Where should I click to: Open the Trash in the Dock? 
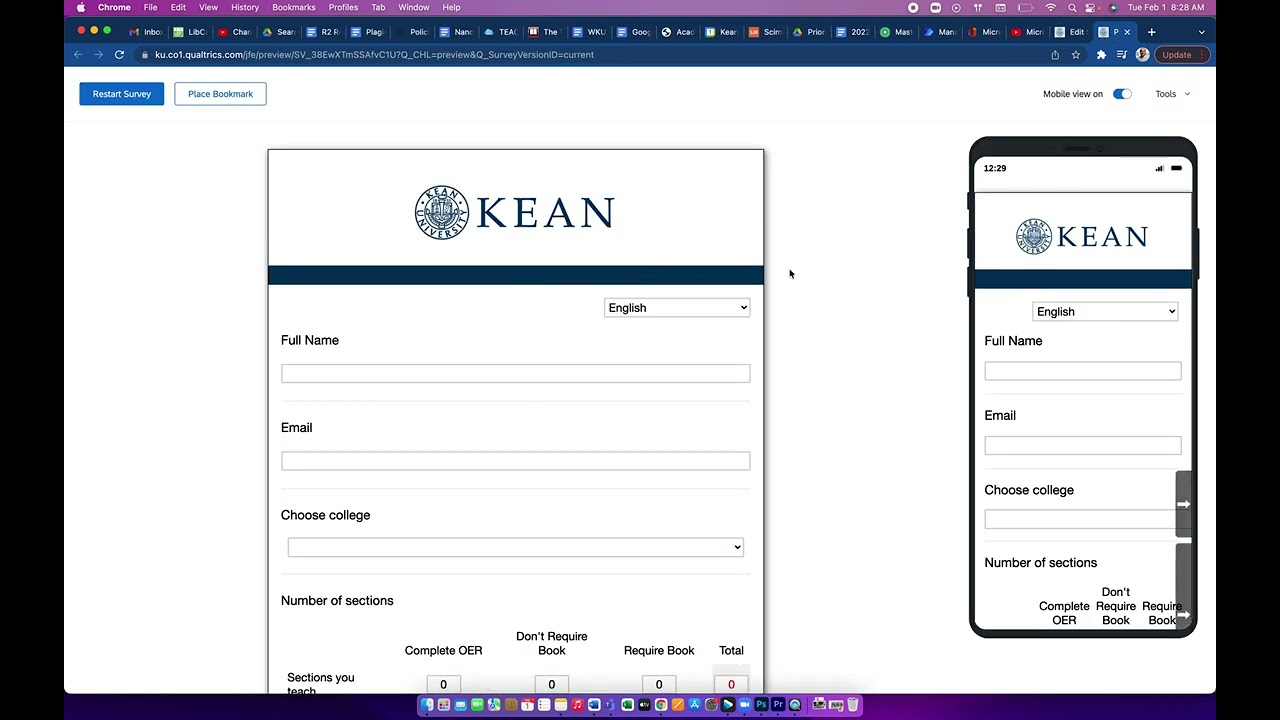[x=853, y=705]
